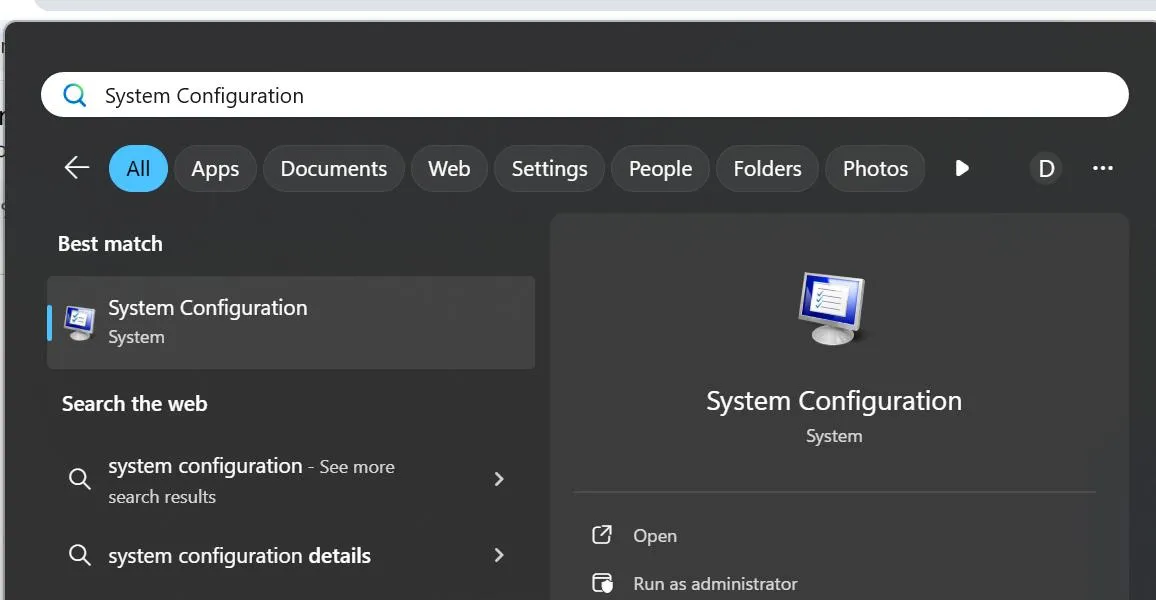
Task: Switch to the Settings filter
Action: (x=549, y=169)
